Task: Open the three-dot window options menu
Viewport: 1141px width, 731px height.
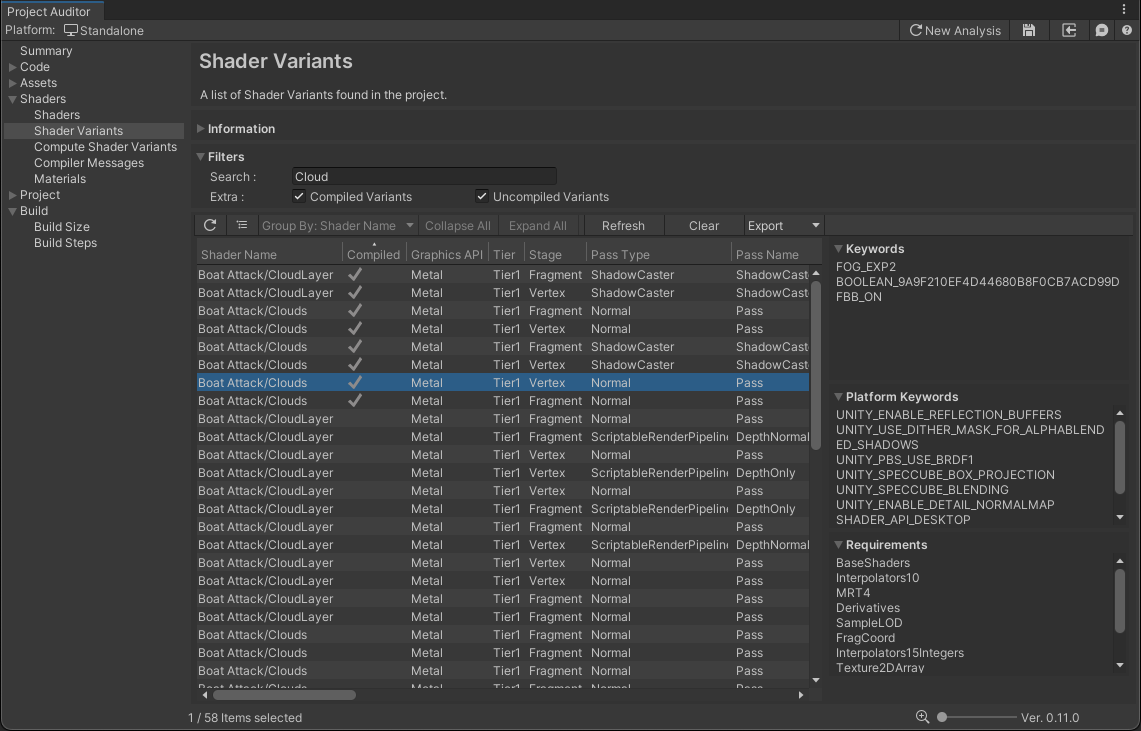Action: click(1124, 9)
